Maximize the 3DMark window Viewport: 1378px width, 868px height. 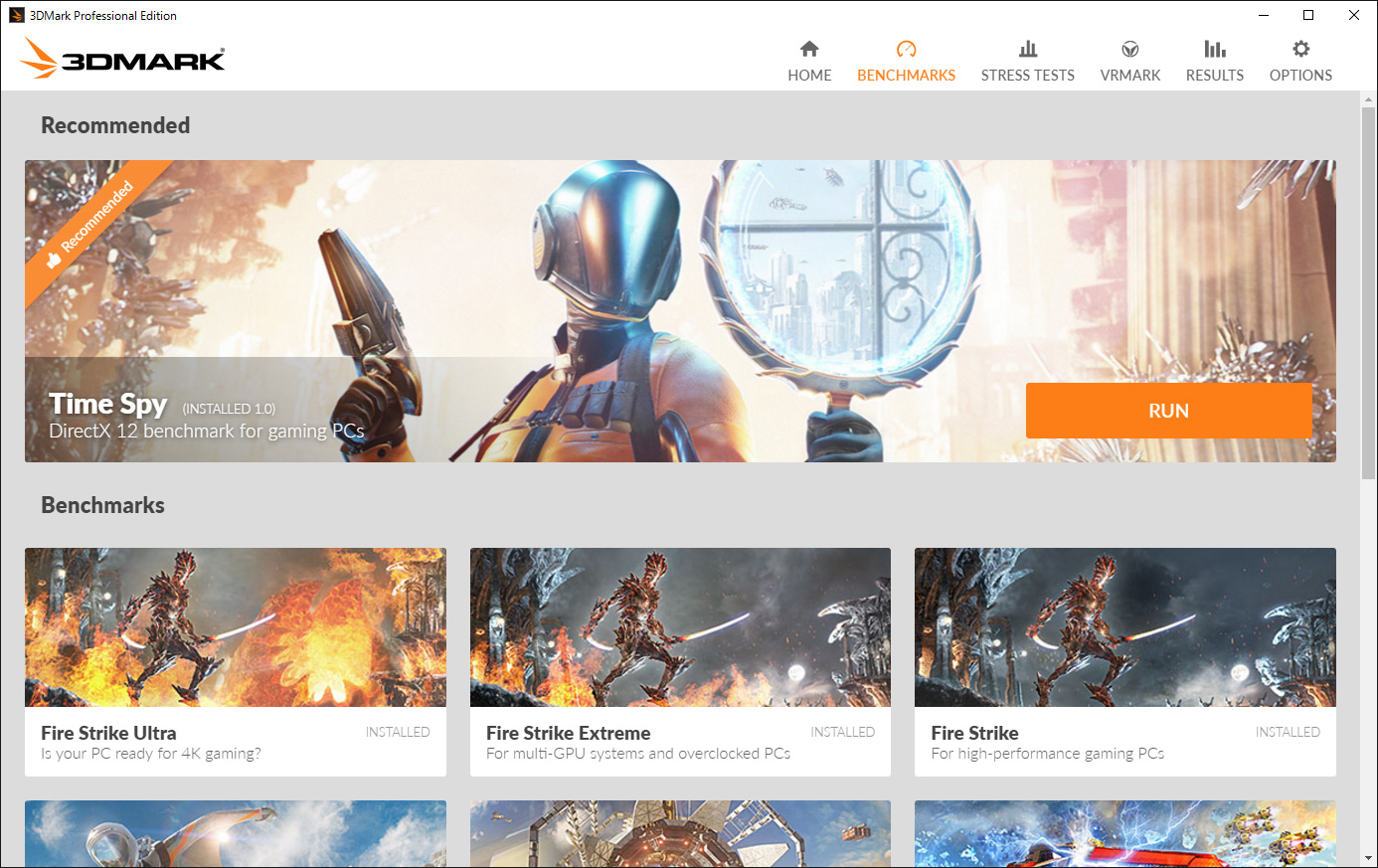1308,15
